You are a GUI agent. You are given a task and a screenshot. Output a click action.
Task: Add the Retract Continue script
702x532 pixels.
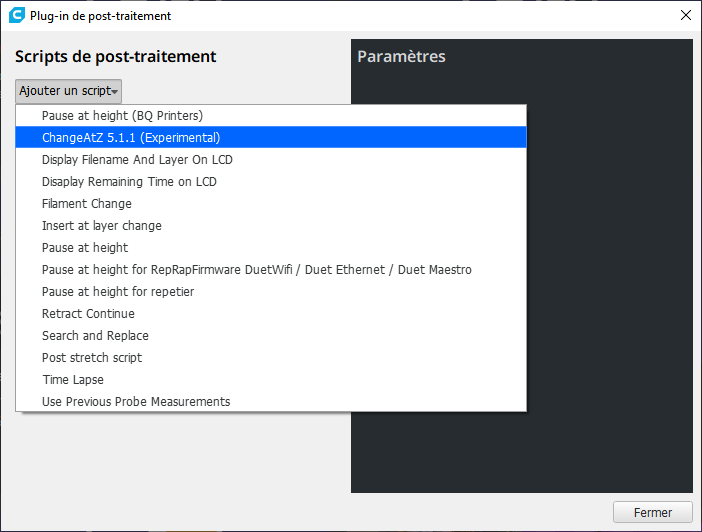88,314
